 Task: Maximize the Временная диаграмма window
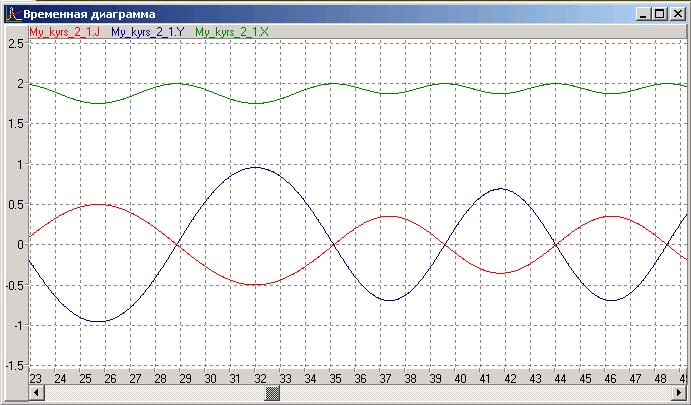[660, 15]
